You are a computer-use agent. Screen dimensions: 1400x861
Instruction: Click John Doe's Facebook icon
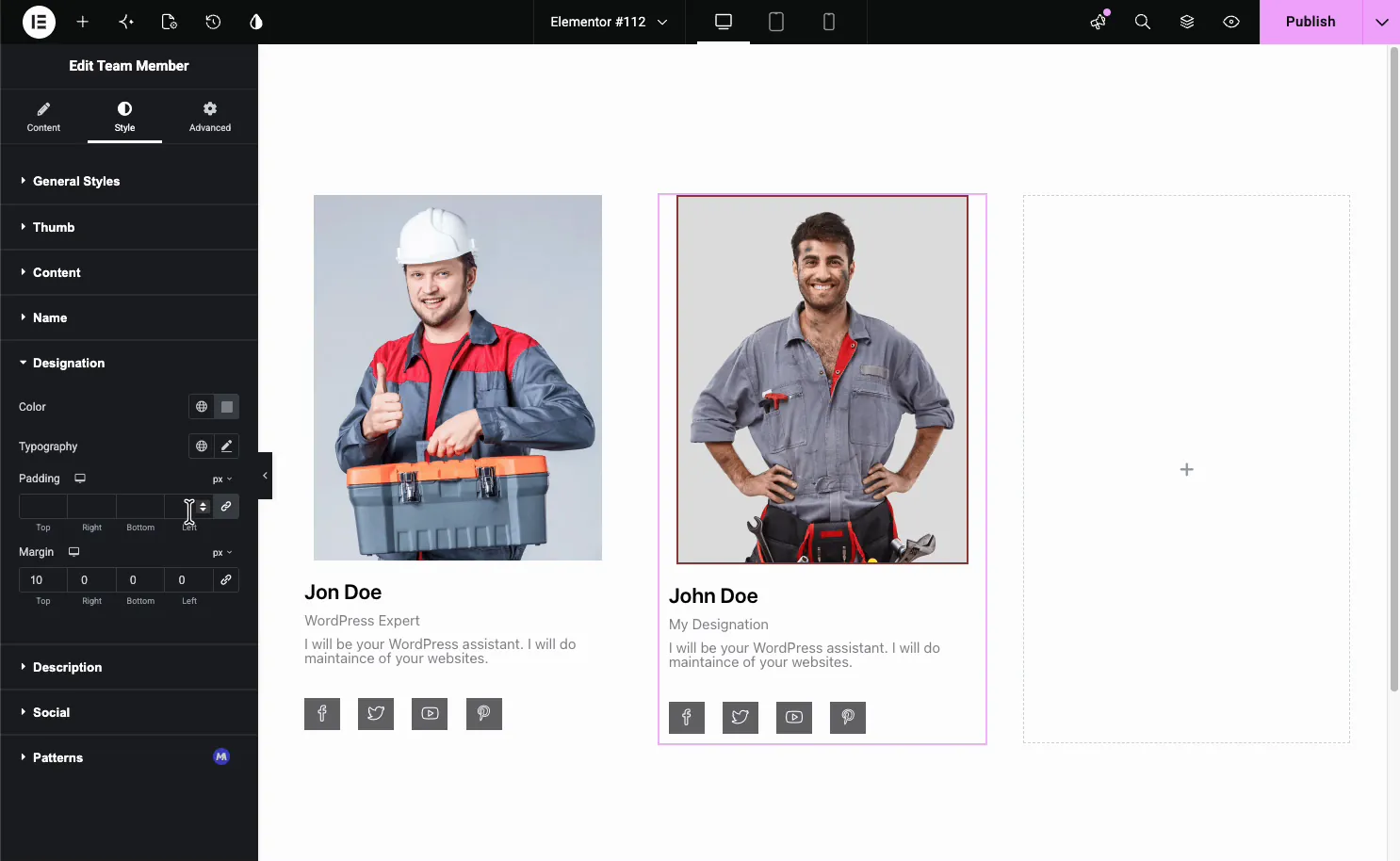click(687, 718)
